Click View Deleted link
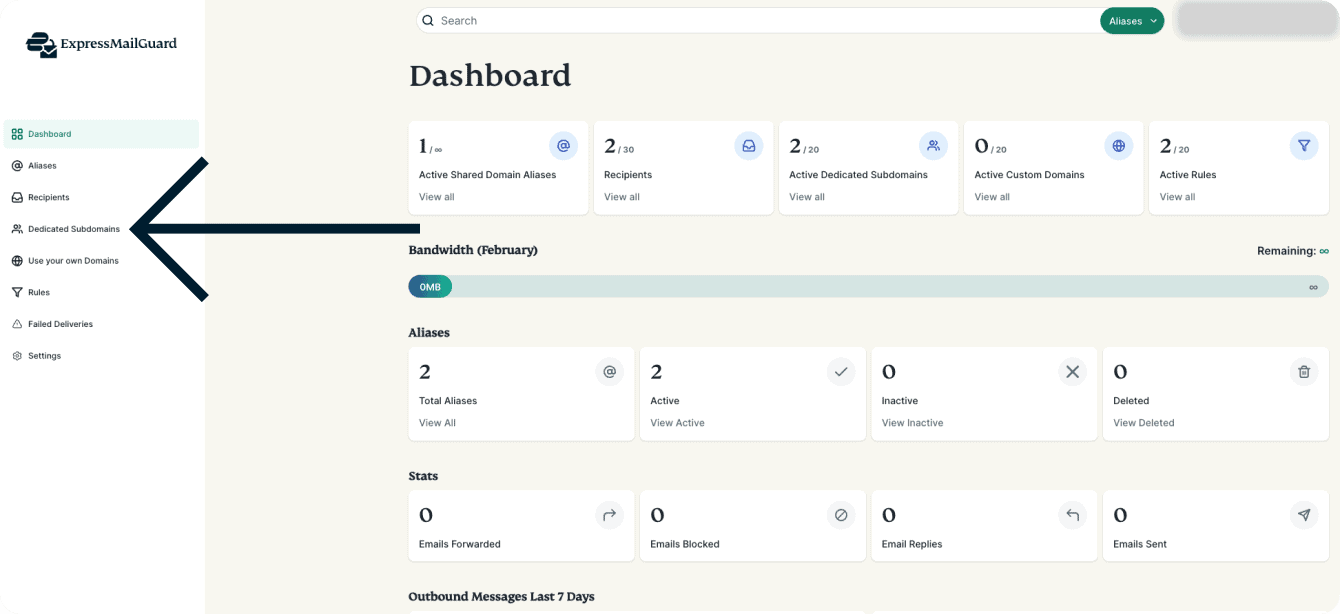 point(1143,423)
